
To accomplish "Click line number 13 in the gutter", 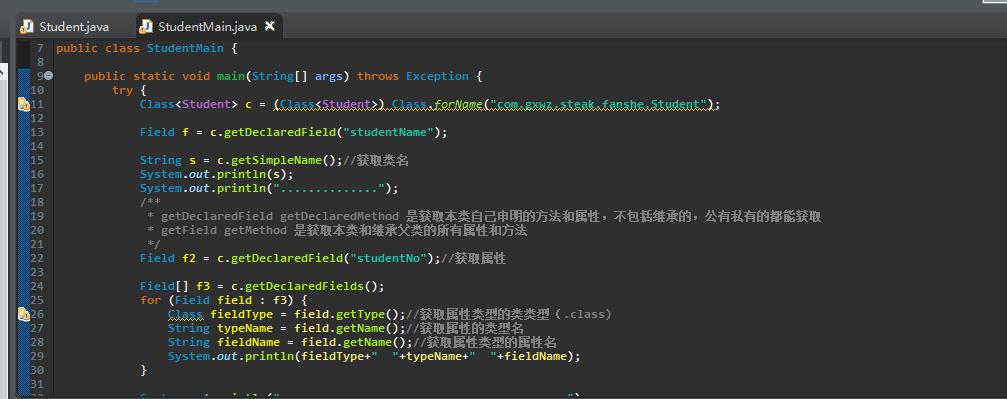I will [x=37, y=132].
